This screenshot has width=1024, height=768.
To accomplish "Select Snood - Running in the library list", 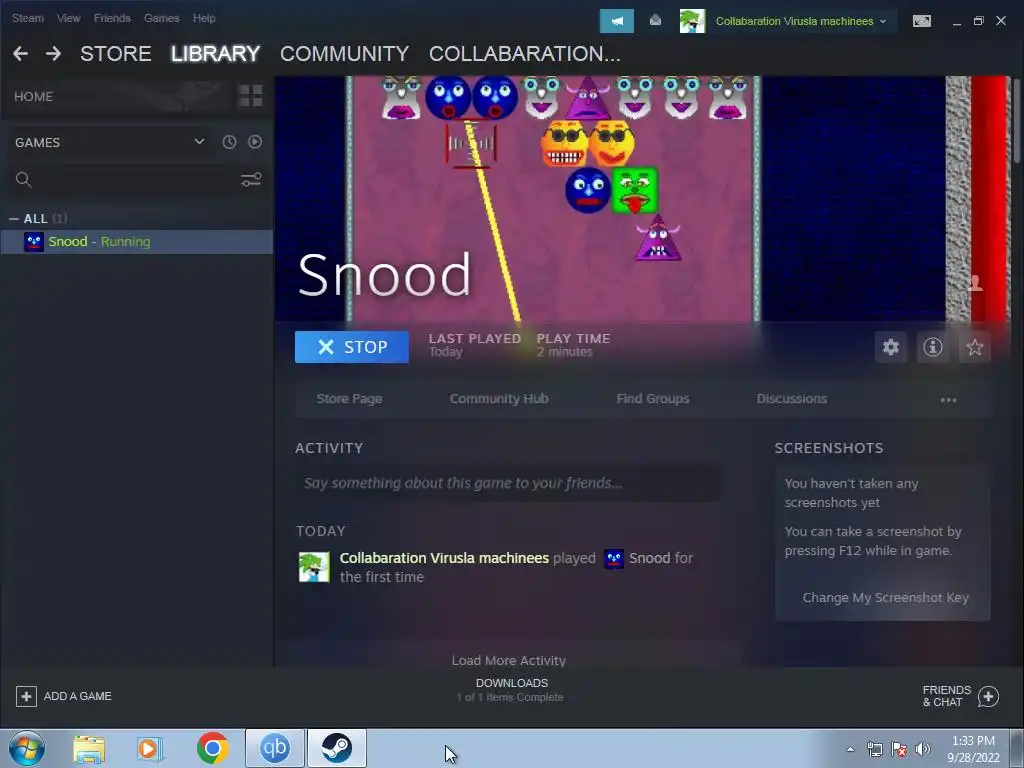I will 136,242.
